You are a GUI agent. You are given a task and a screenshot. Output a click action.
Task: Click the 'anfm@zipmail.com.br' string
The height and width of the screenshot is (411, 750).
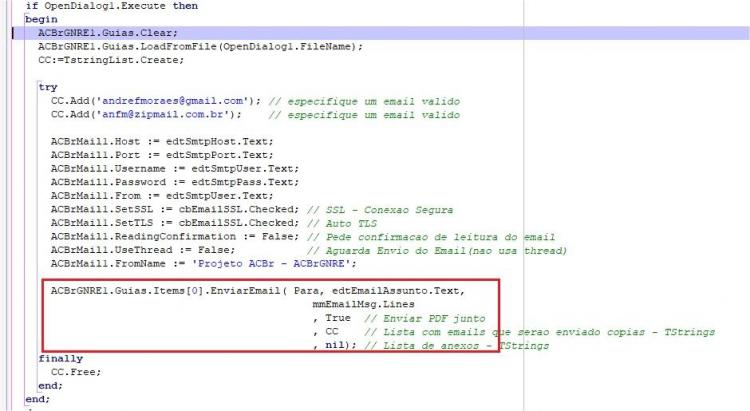165,114
